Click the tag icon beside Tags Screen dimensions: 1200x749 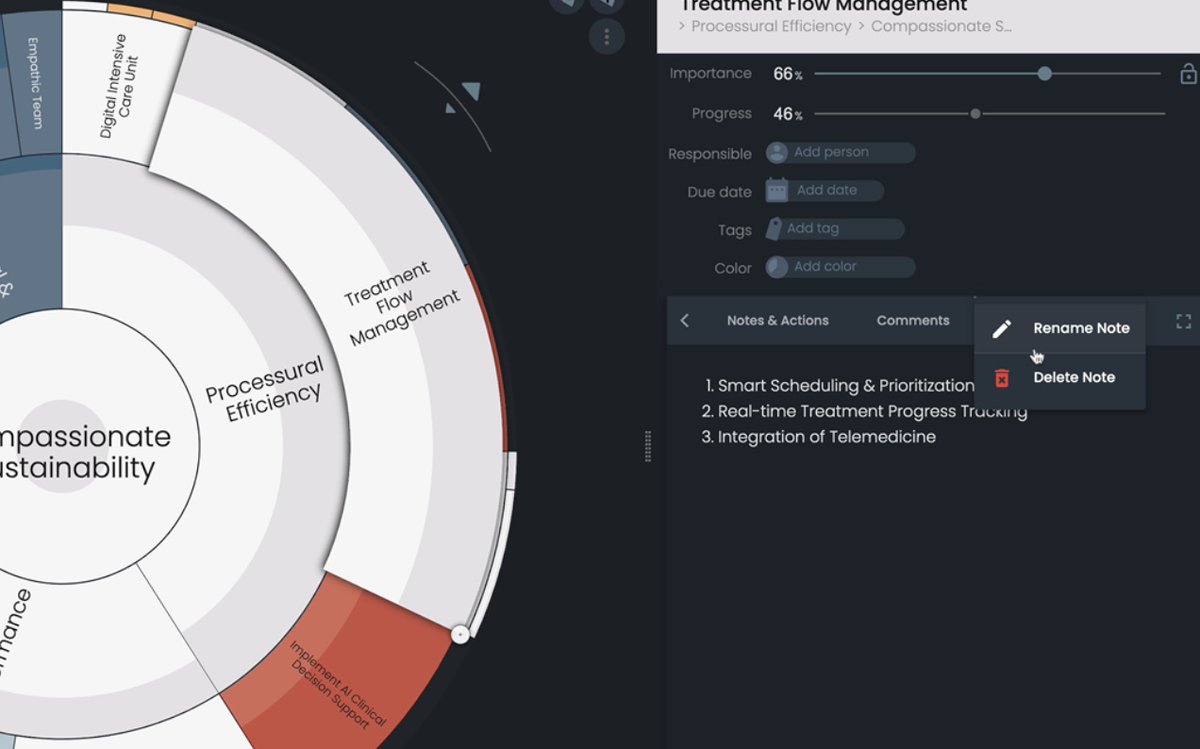pos(774,229)
